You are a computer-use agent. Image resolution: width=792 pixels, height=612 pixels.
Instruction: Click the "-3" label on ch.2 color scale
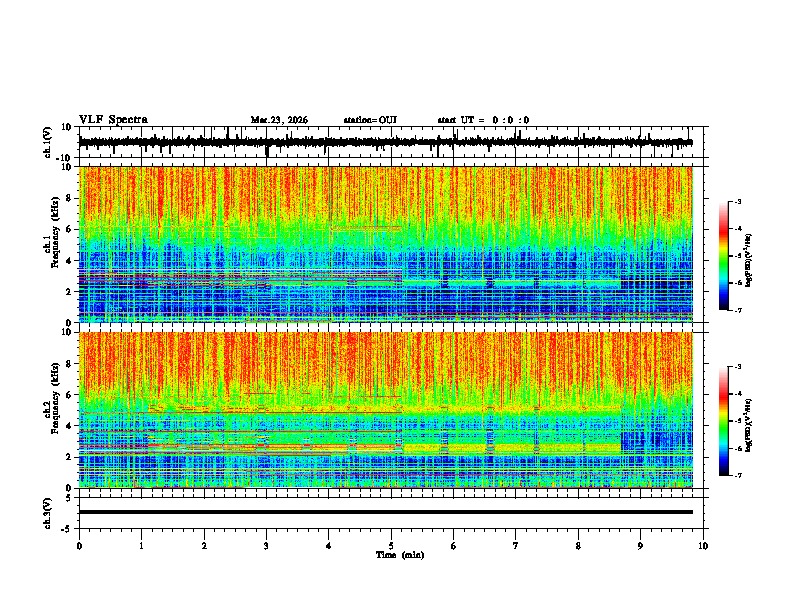[737, 367]
